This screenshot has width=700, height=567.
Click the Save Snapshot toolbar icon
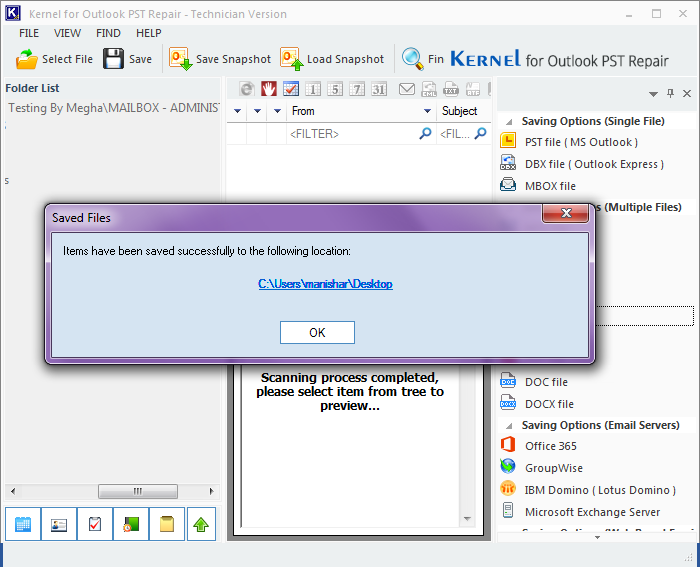pyautogui.click(x=180, y=59)
